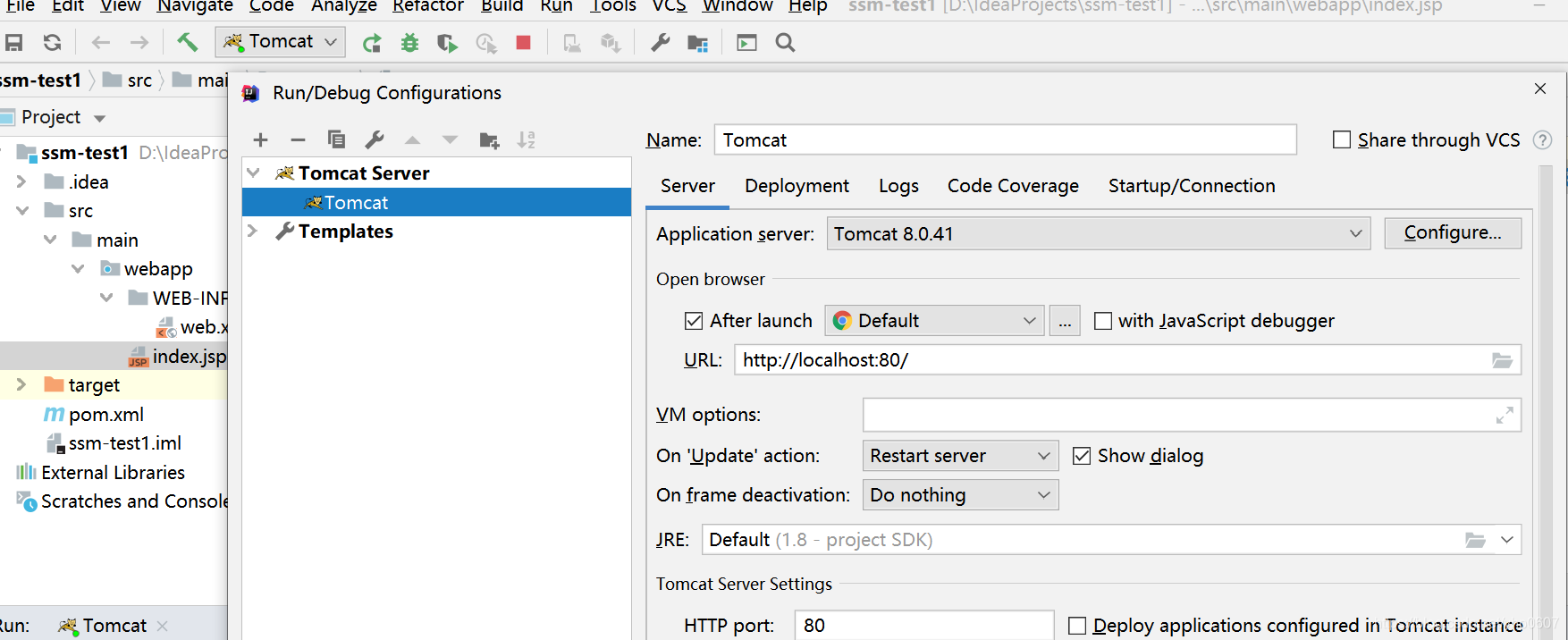This screenshot has width=1568, height=640.
Task: Switch to the Code Coverage tab
Action: pos(1013,186)
